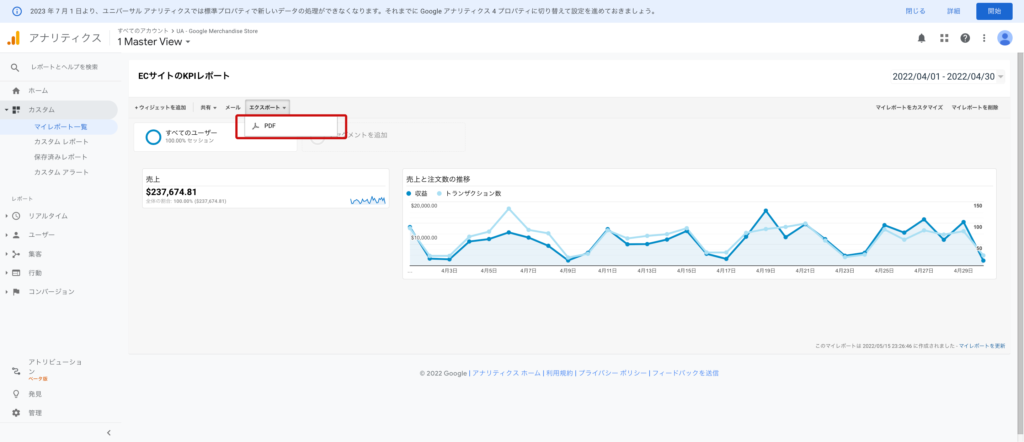Image resolution: width=1024 pixels, height=442 pixels.
Task: Click the Google Analytics logo
Action: [14, 38]
